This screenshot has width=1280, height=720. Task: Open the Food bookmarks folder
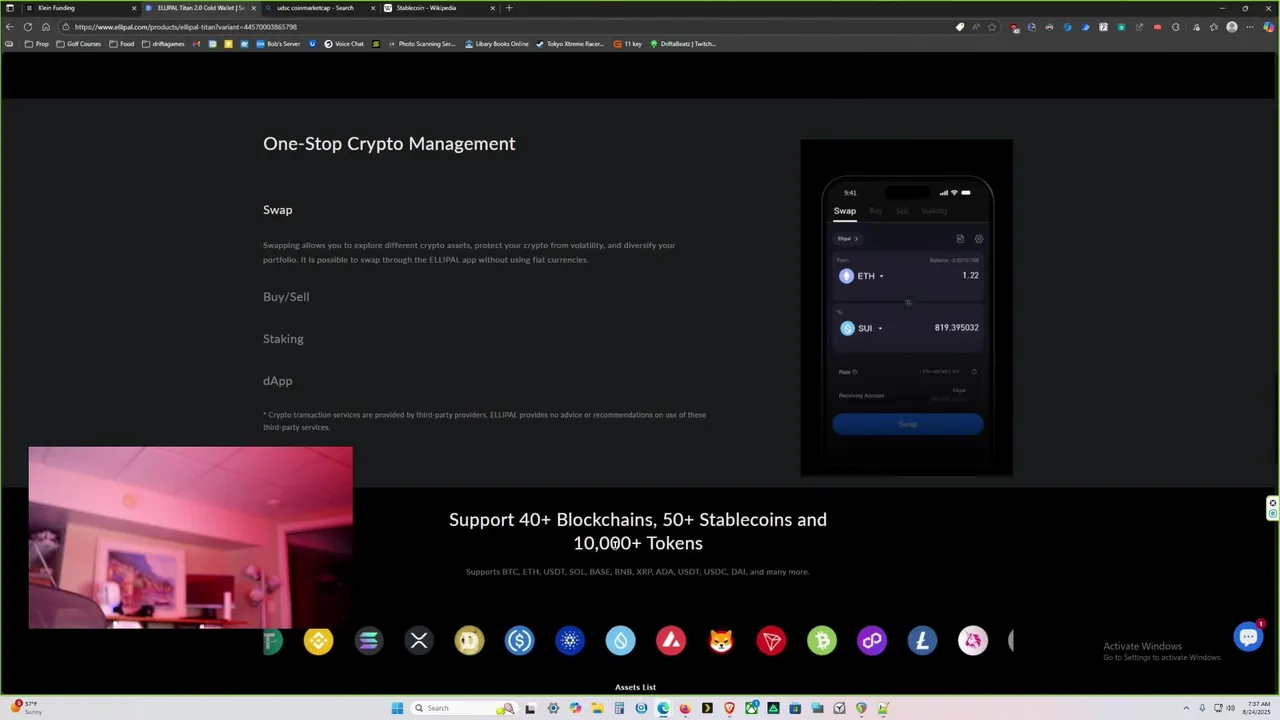pyautogui.click(x=121, y=44)
